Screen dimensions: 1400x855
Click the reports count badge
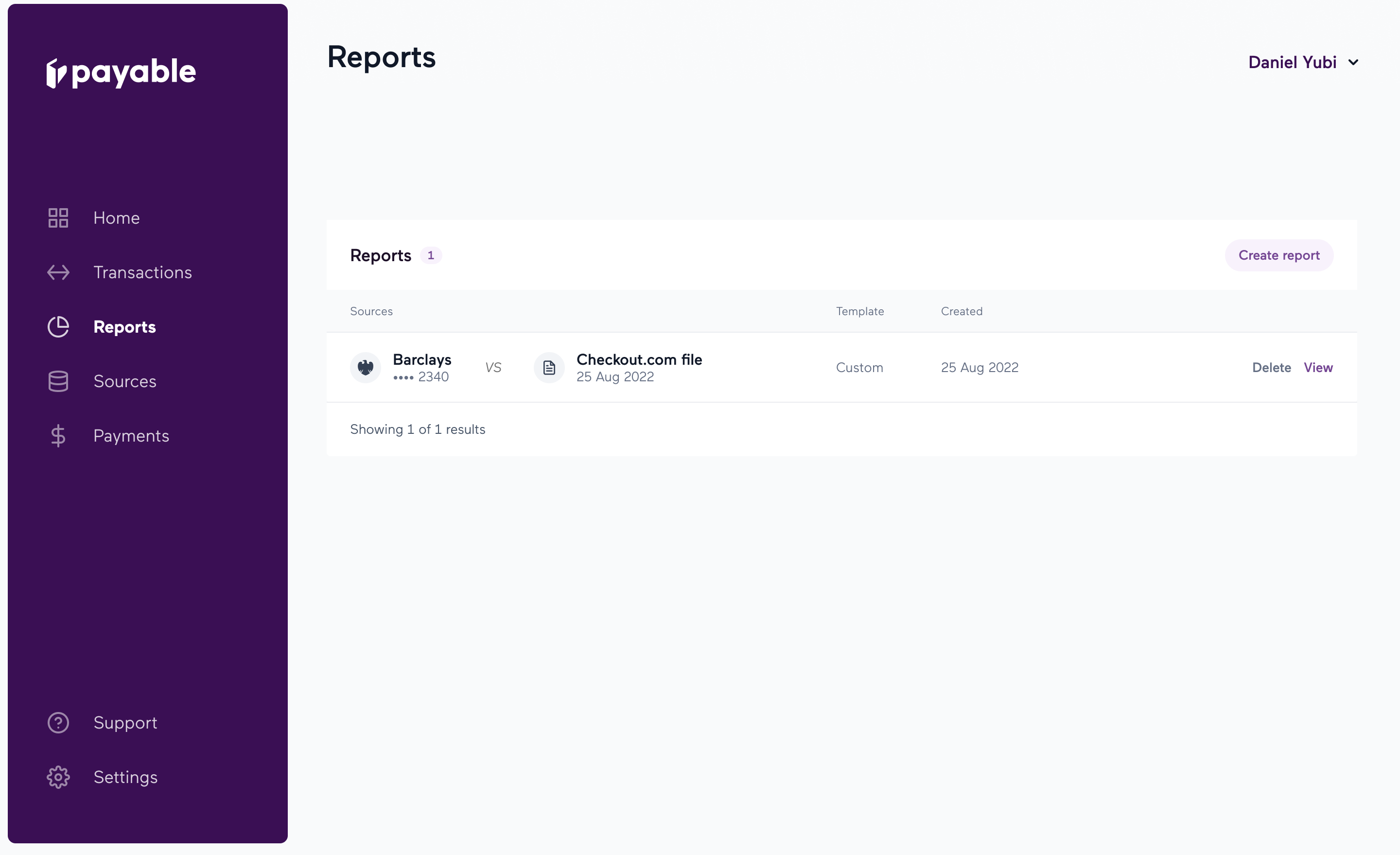[x=431, y=255]
